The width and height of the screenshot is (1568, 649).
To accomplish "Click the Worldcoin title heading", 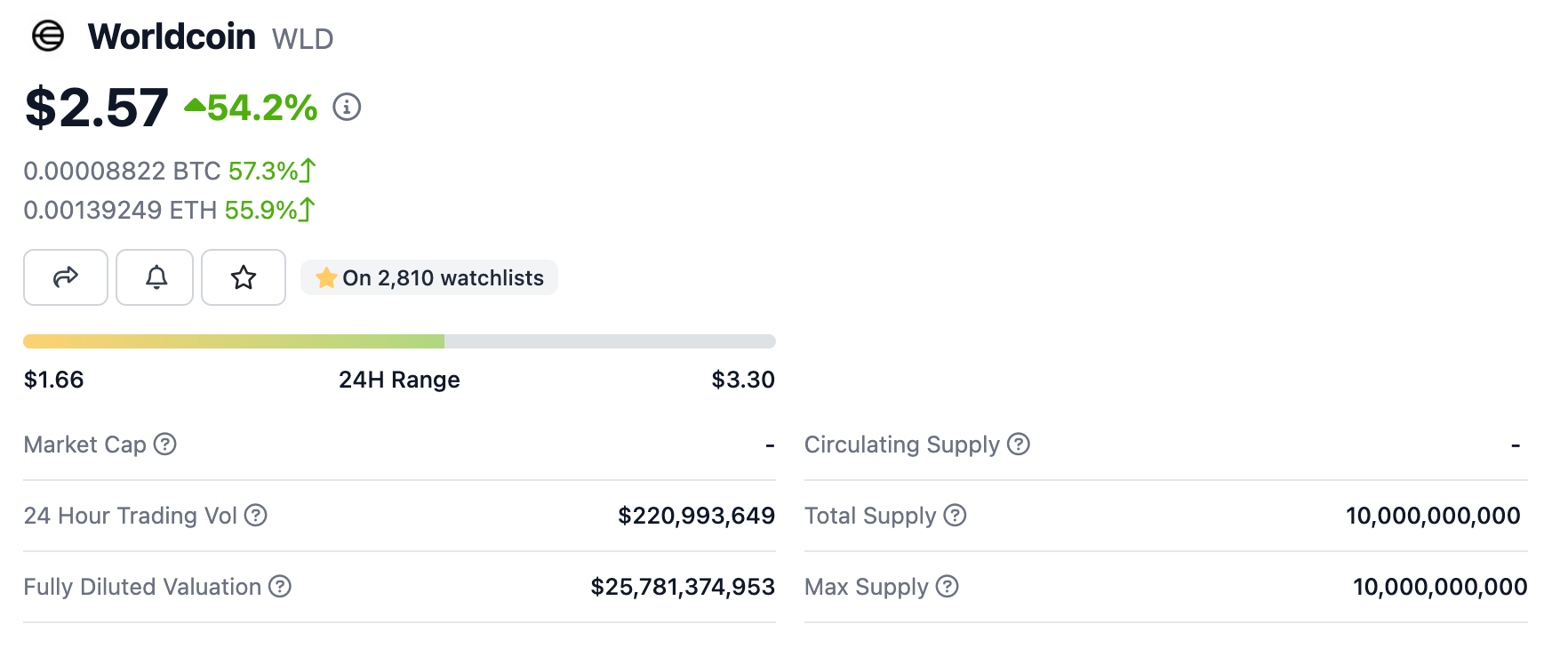I will (172, 36).
